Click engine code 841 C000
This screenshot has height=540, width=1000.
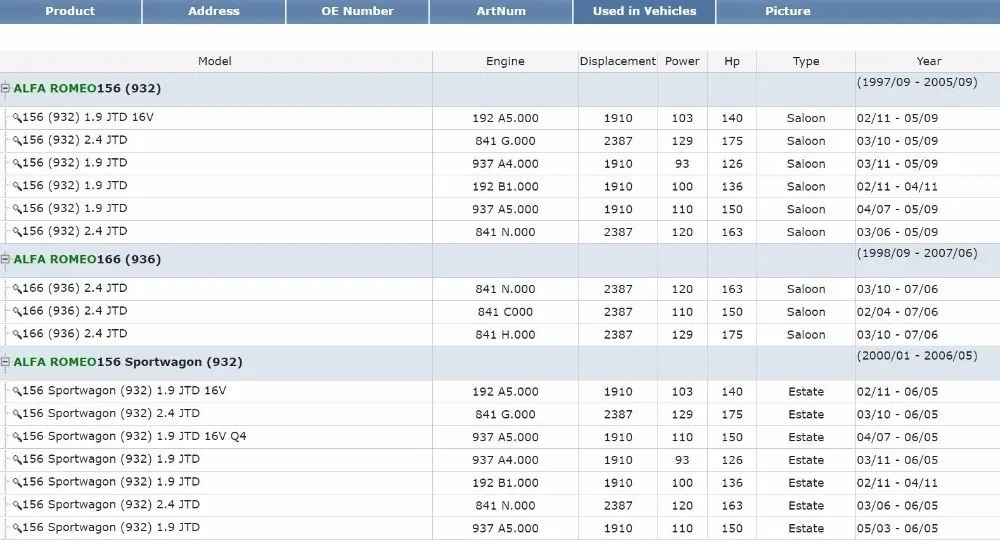click(505, 312)
